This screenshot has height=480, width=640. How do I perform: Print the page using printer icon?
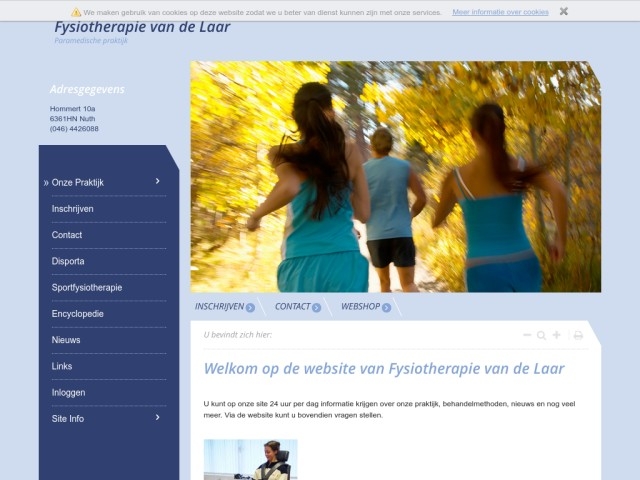577,335
